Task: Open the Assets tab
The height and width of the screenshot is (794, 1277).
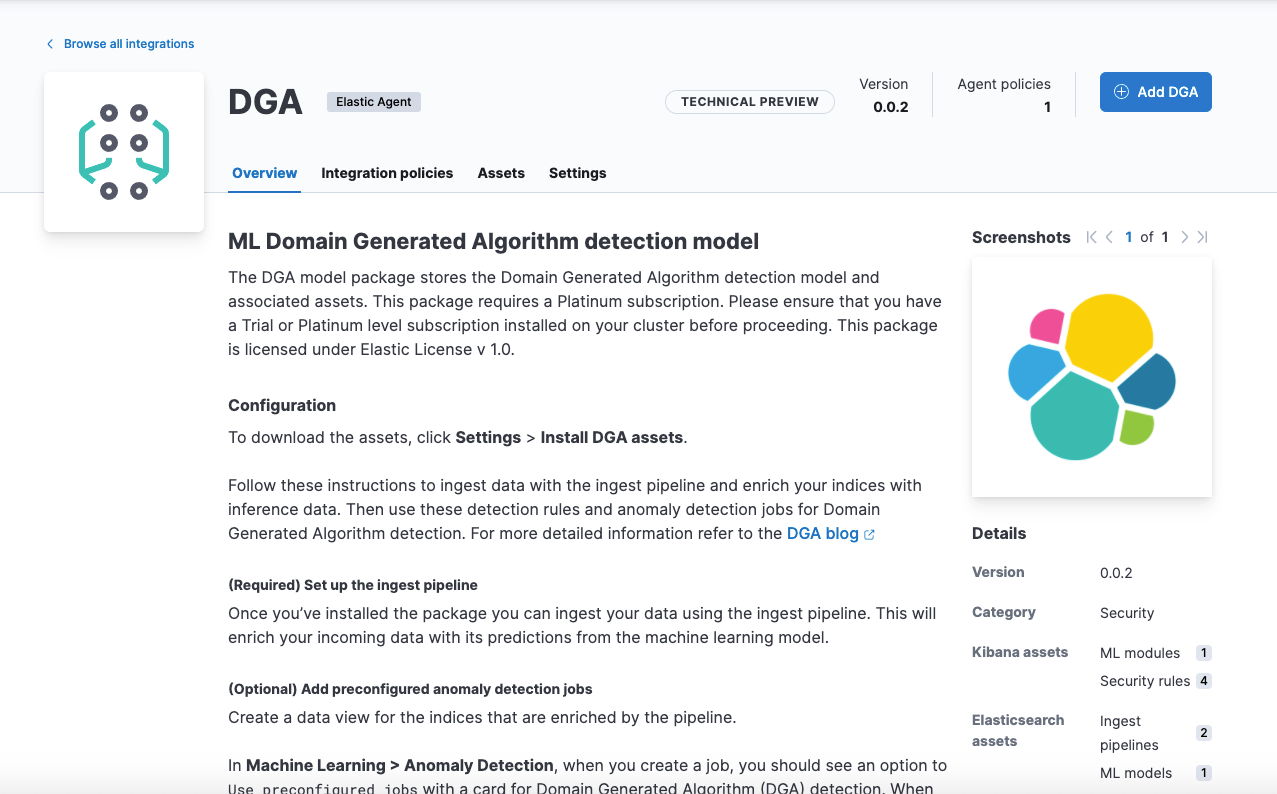Action: click(501, 173)
